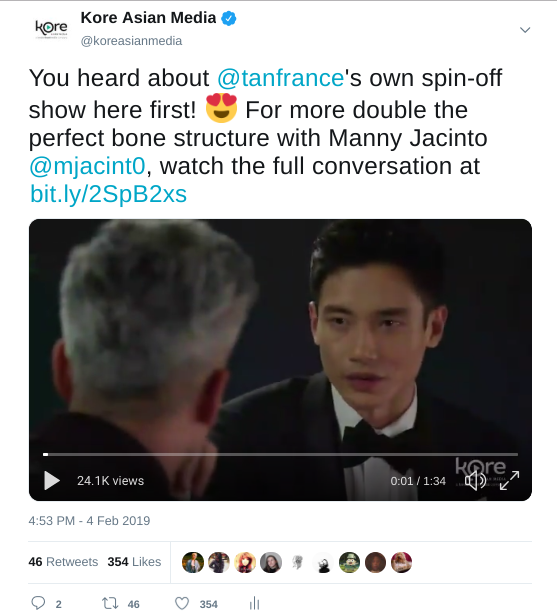Viewport: 557px width, 613px height.
Task: Retweet using the retweet arrows icon
Action: pos(110,603)
